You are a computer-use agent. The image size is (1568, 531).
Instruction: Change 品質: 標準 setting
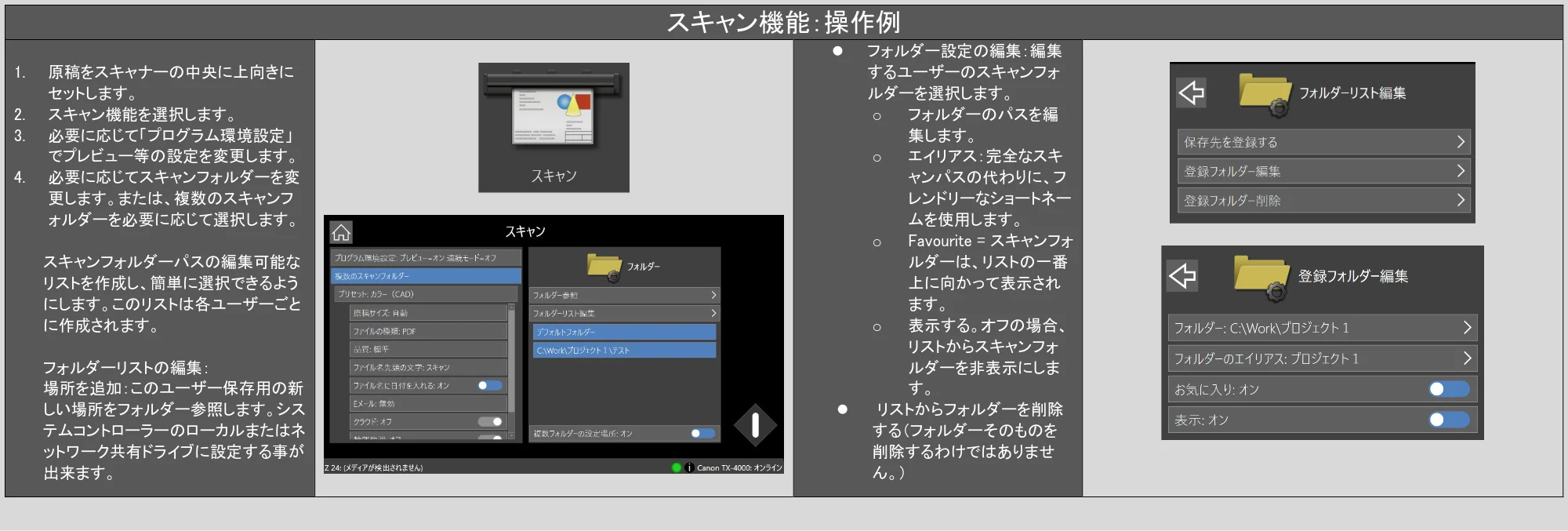[428, 349]
